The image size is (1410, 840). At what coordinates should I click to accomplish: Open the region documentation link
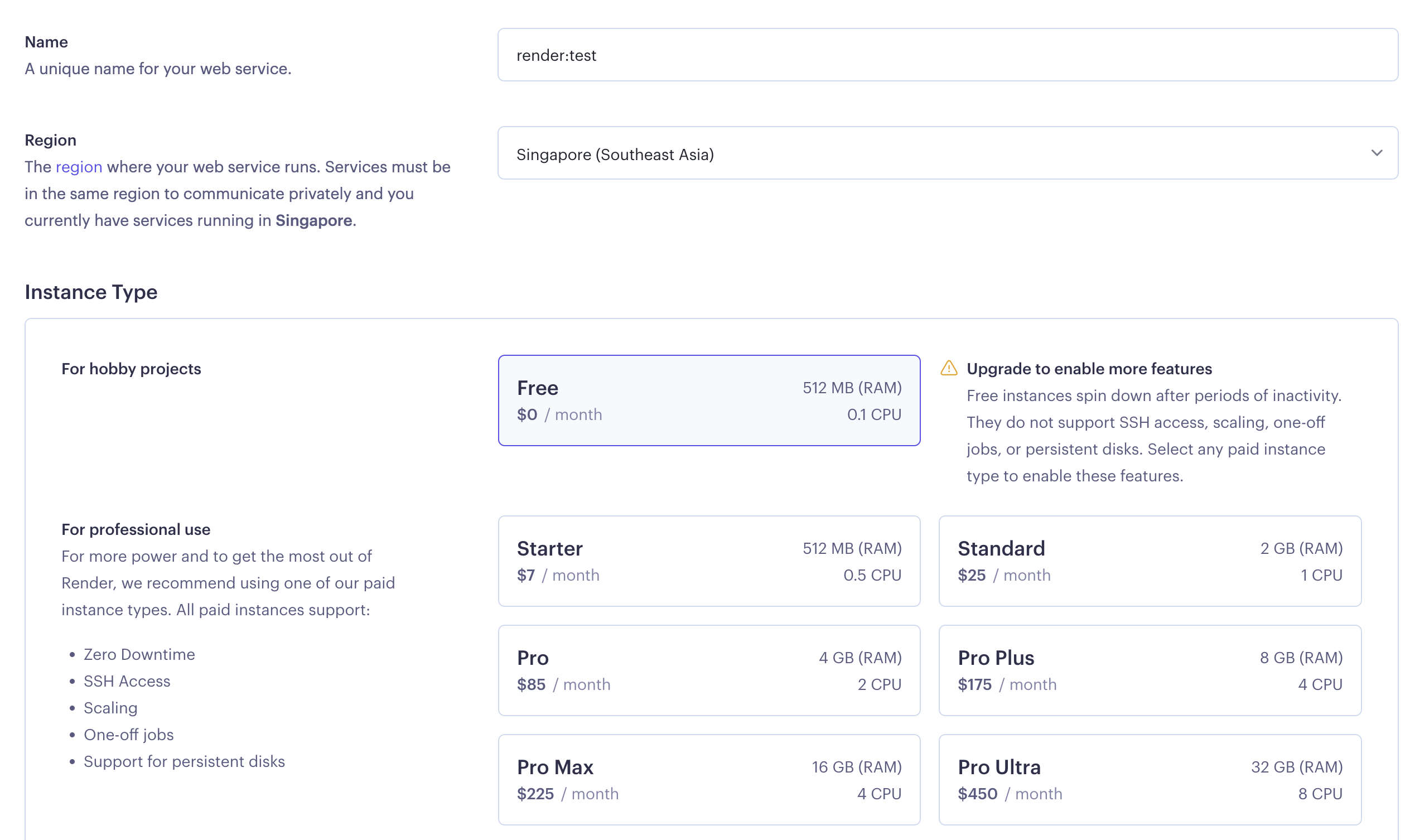[79, 167]
